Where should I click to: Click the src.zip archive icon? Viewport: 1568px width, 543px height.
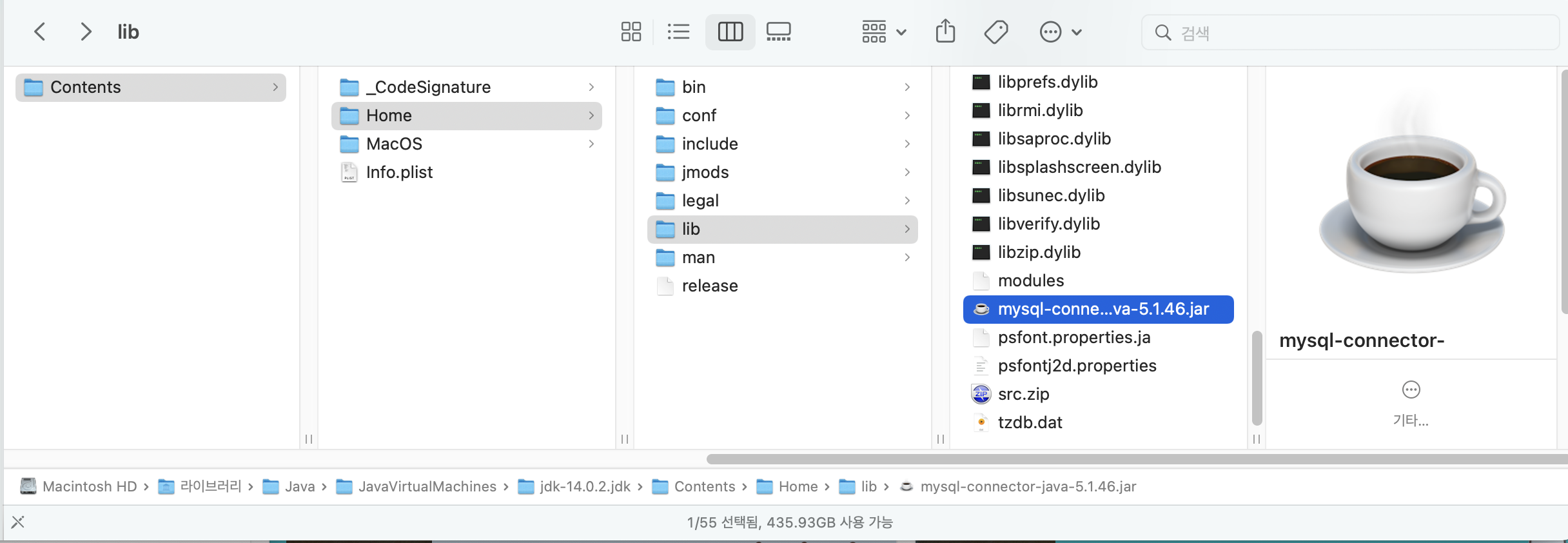coord(981,393)
